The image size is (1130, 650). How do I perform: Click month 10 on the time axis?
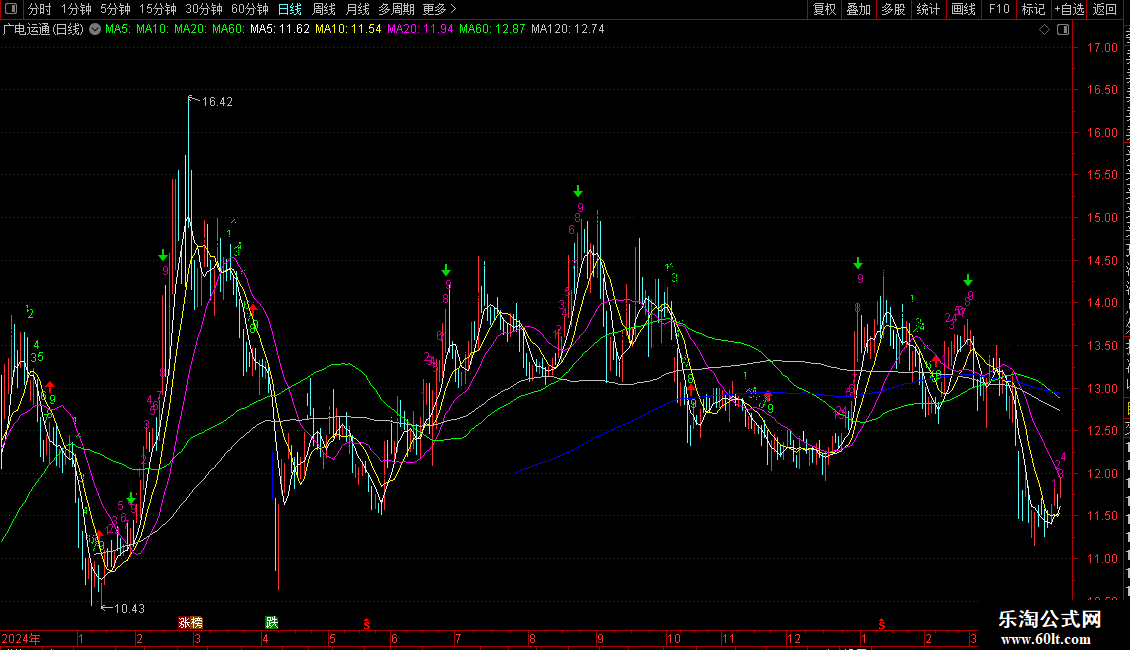coord(673,638)
